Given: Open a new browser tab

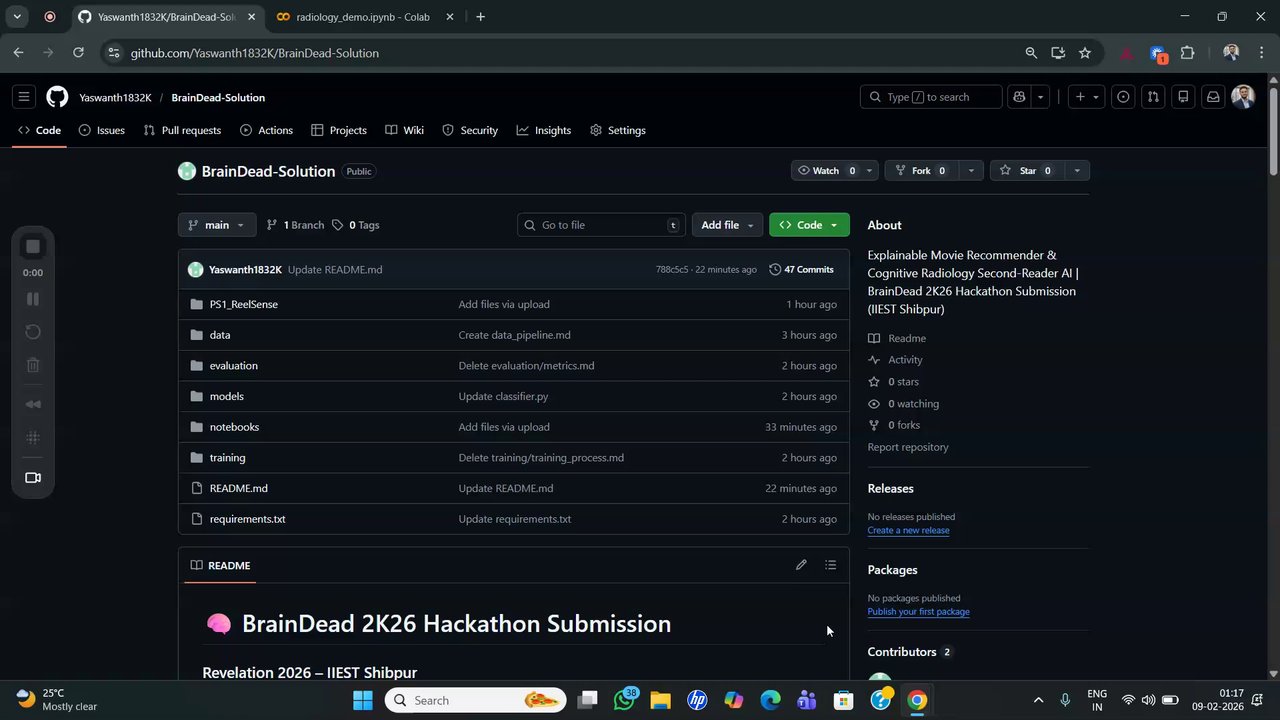Looking at the screenshot, I should click(480, 17).
